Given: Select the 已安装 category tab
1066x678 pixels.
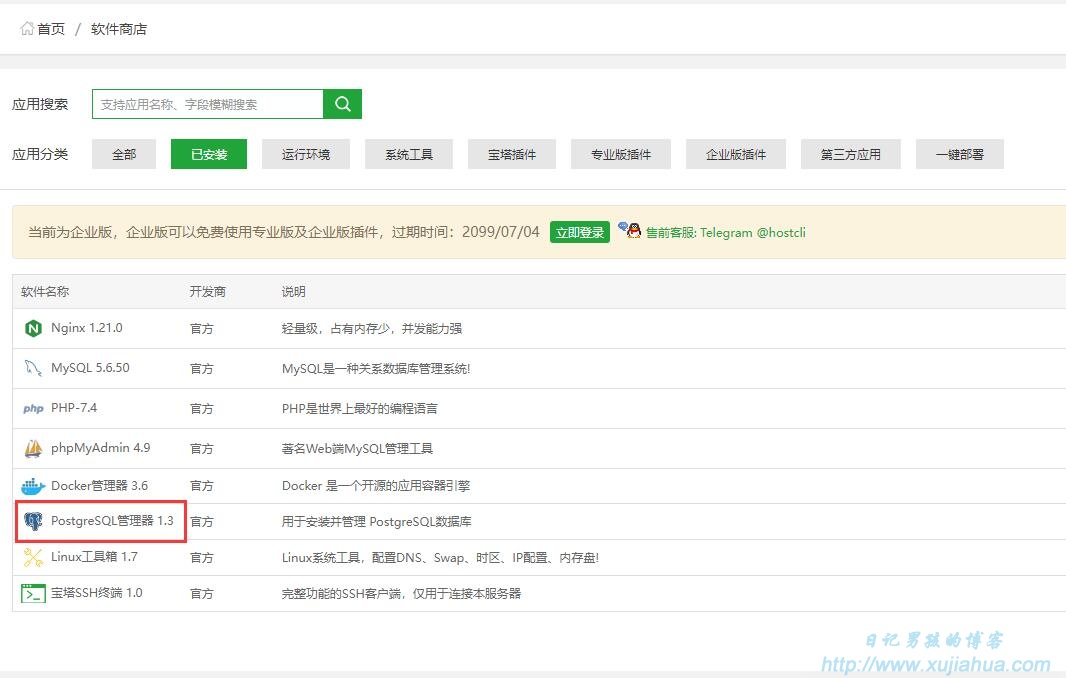Looking at the screenshot, I should pyautogui.click(x=209, y=154).
